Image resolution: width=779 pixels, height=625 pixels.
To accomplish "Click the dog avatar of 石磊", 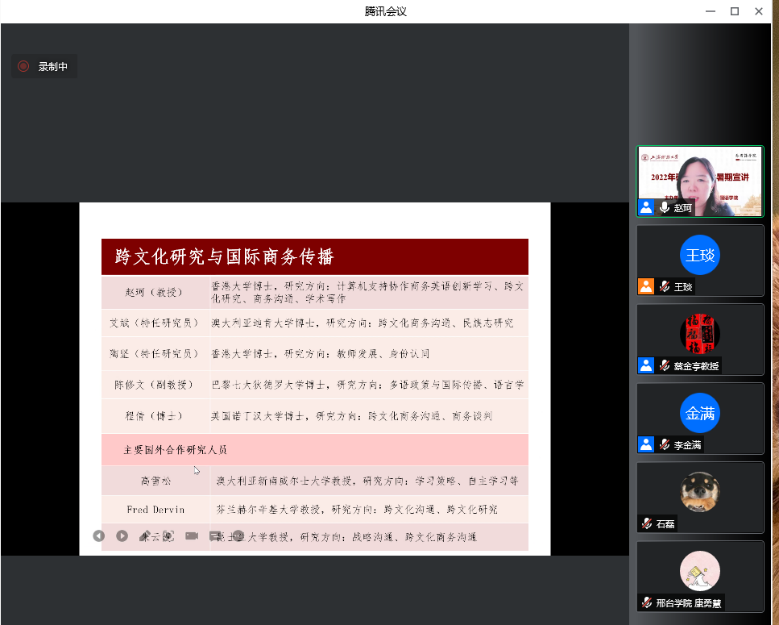I will (x=700, y=491).
